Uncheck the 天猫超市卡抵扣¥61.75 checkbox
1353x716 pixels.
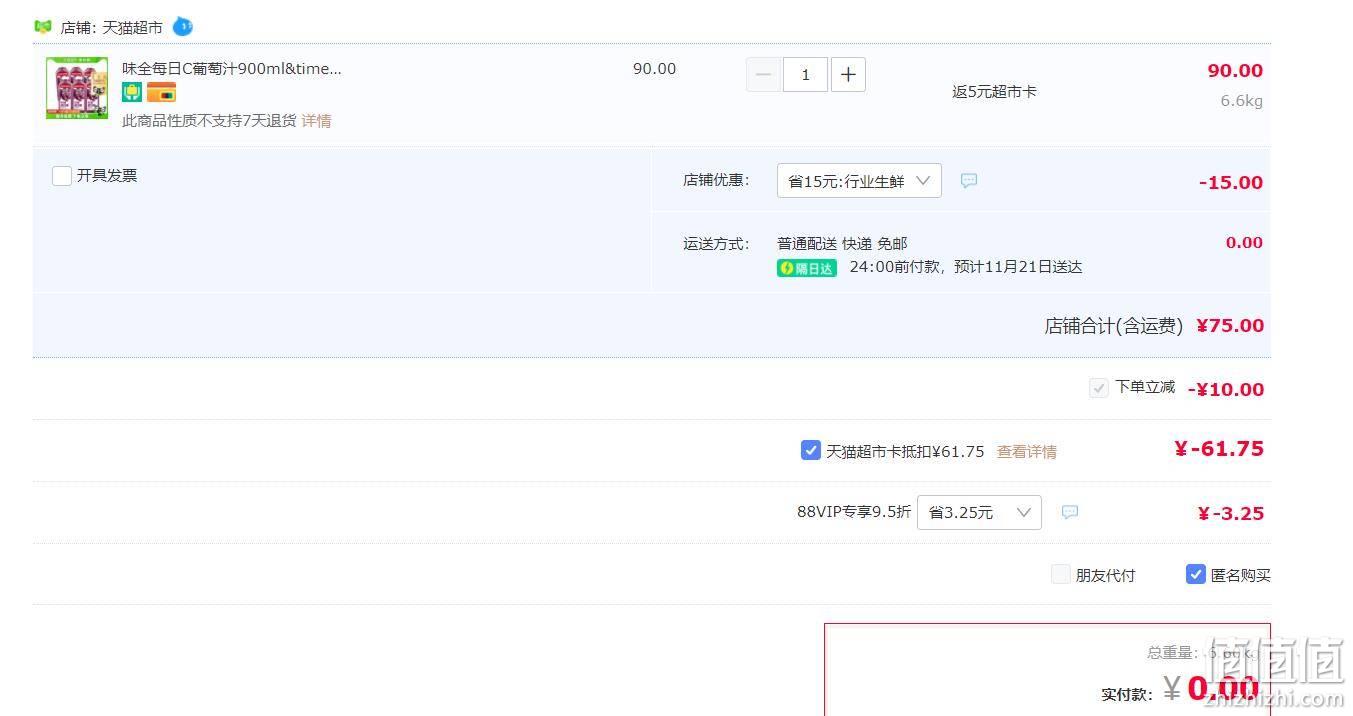click(811, 450)
